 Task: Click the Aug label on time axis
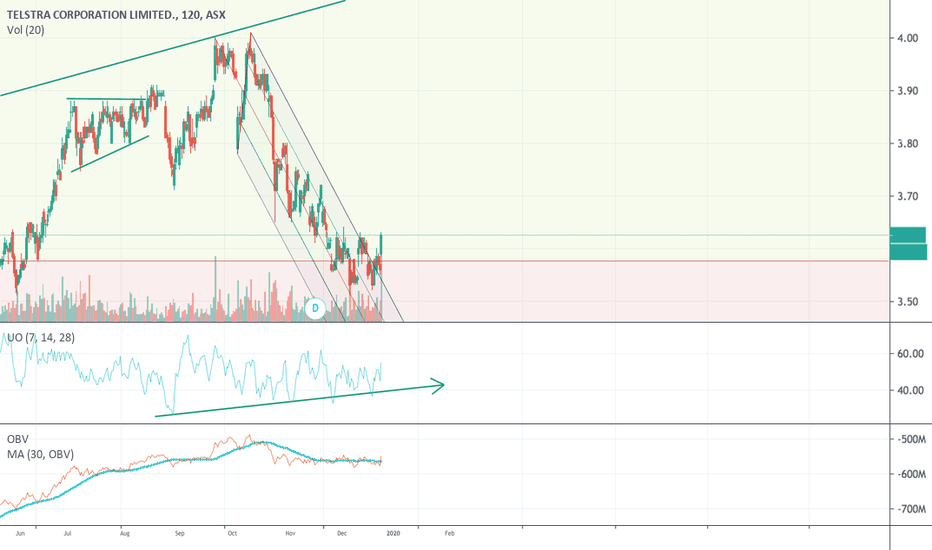[x=124, y=533]
